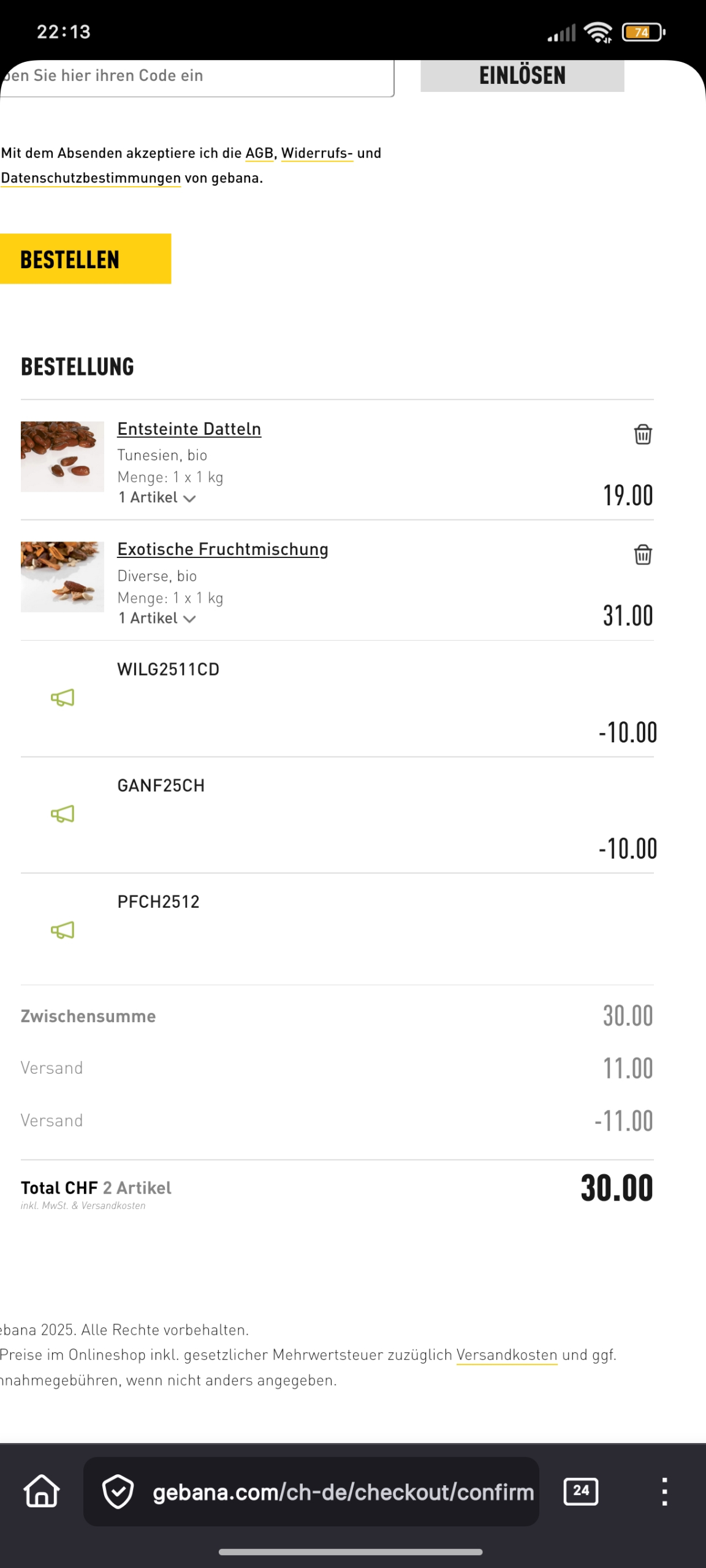706x1568 pixels.
Task: Expand "1 Artikel" under Exotische Fruchtmischung
Action: [157, 619]
